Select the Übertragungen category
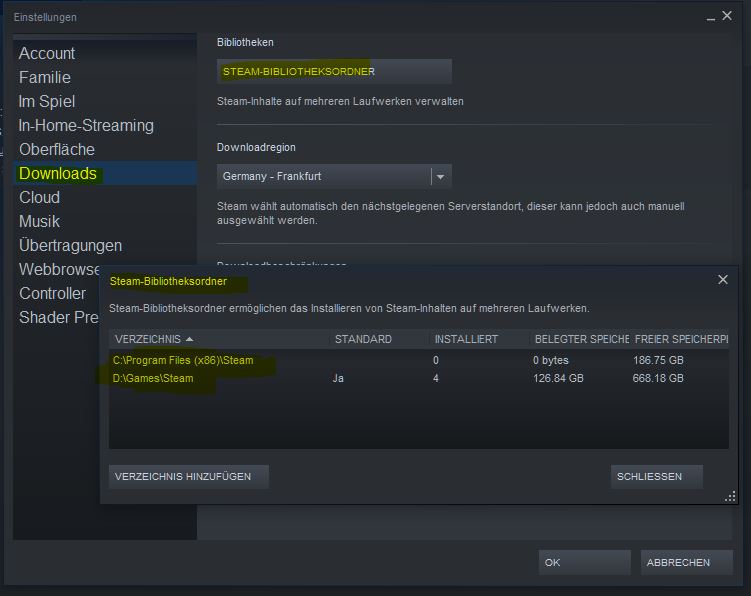 tap(105, 245)
